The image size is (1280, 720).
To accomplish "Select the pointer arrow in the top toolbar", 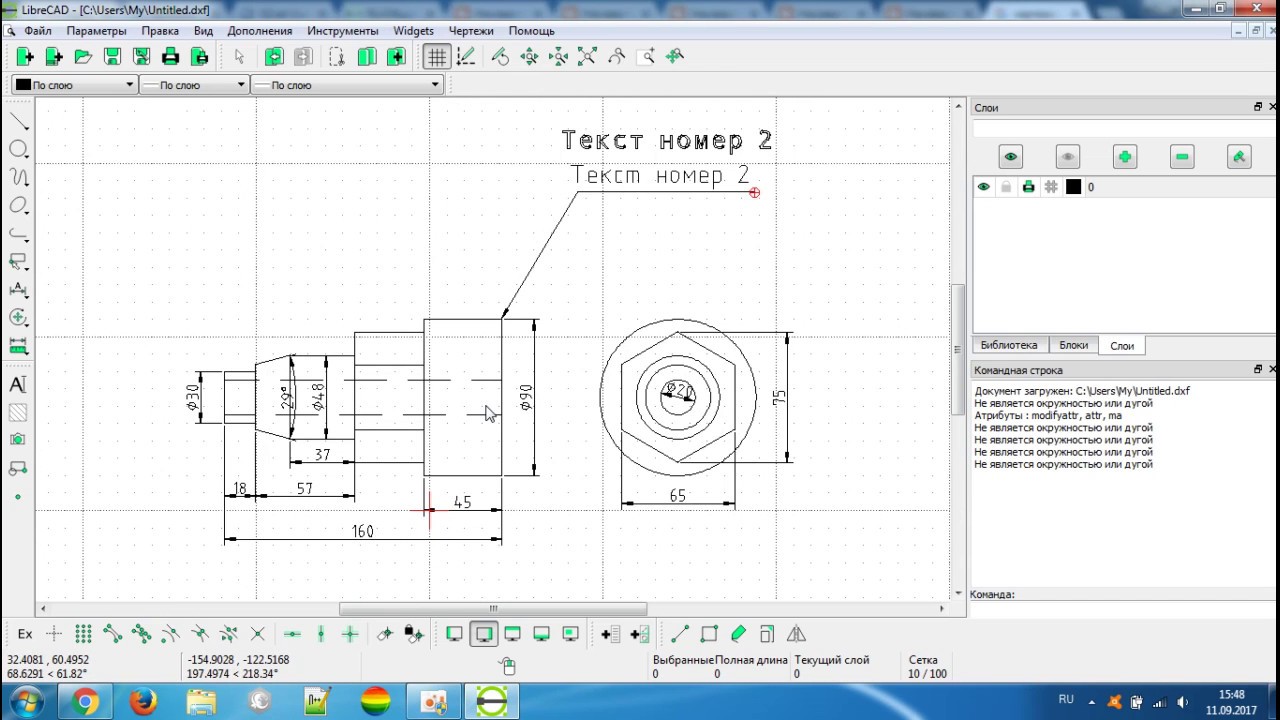I will tap(239, 57).
